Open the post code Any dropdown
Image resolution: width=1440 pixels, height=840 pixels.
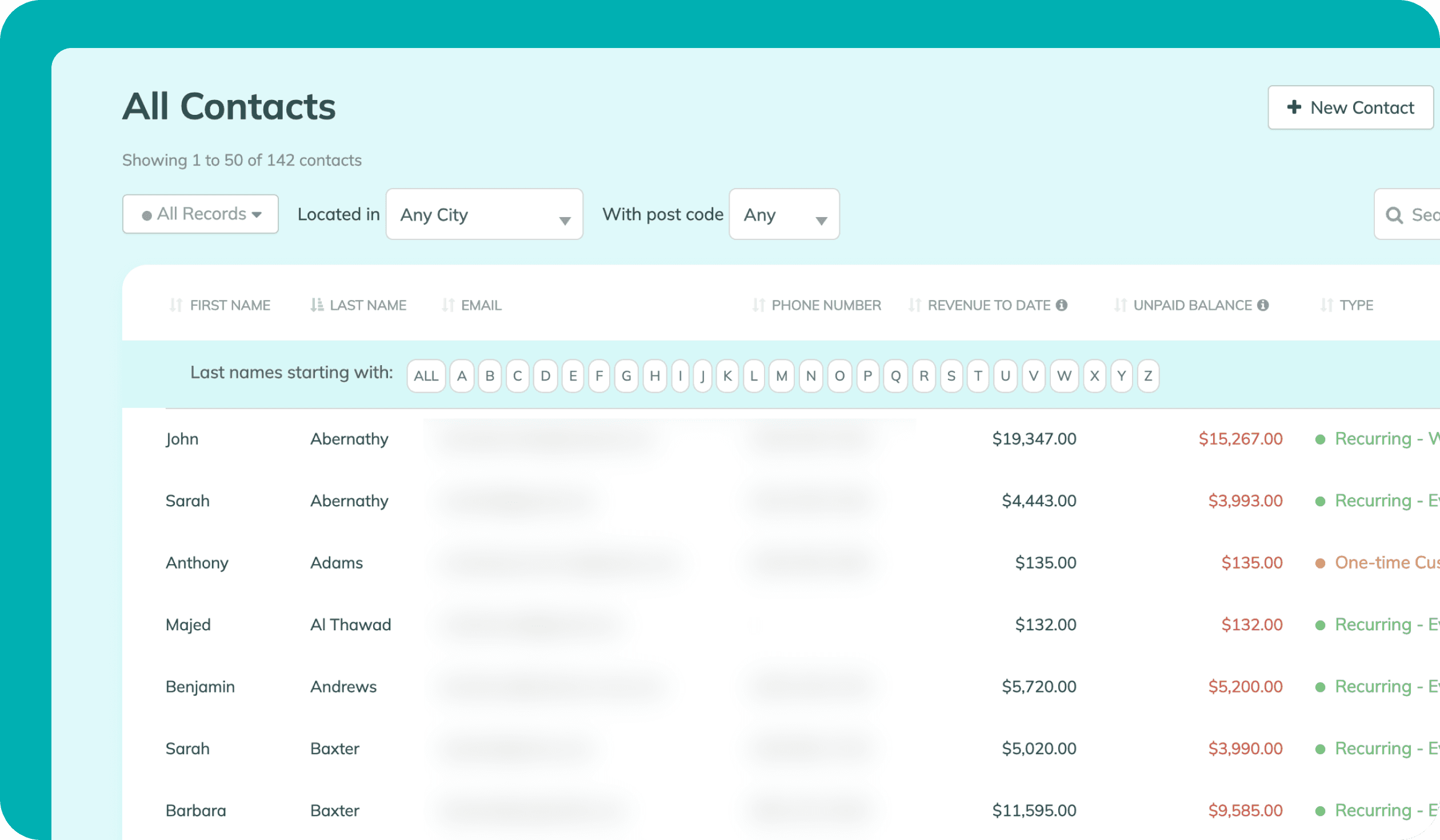(784, 214)
